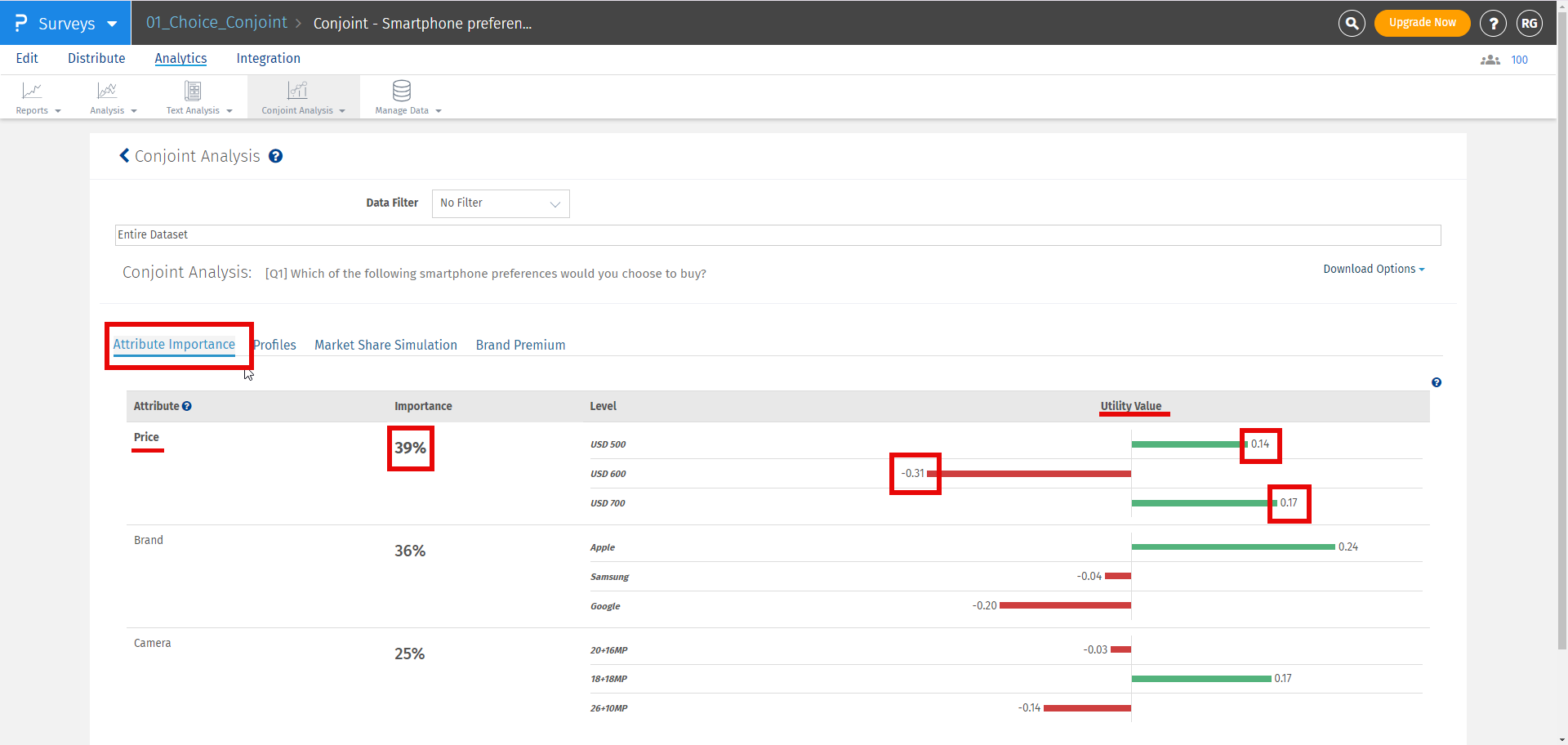The width and height of the screenshot is (1568, 745).
Task: Open the Analytics menu
Action: [x=180, y=58]
